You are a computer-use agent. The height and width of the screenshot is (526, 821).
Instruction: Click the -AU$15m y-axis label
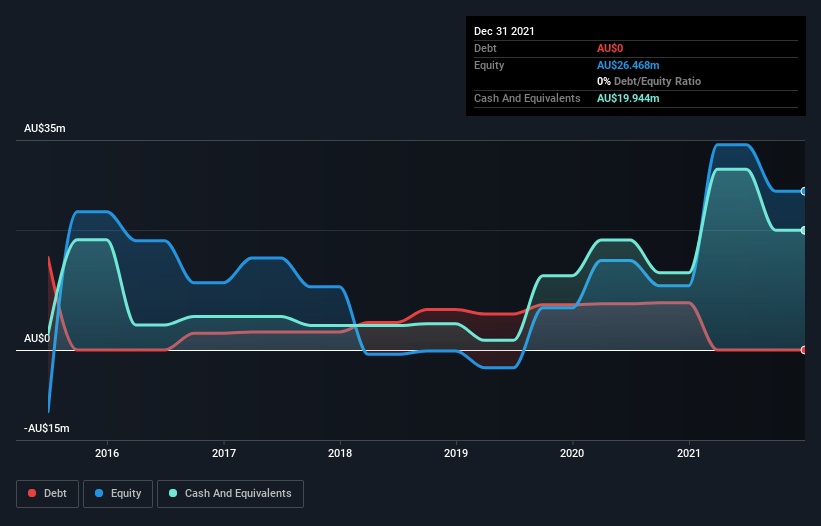47,428
